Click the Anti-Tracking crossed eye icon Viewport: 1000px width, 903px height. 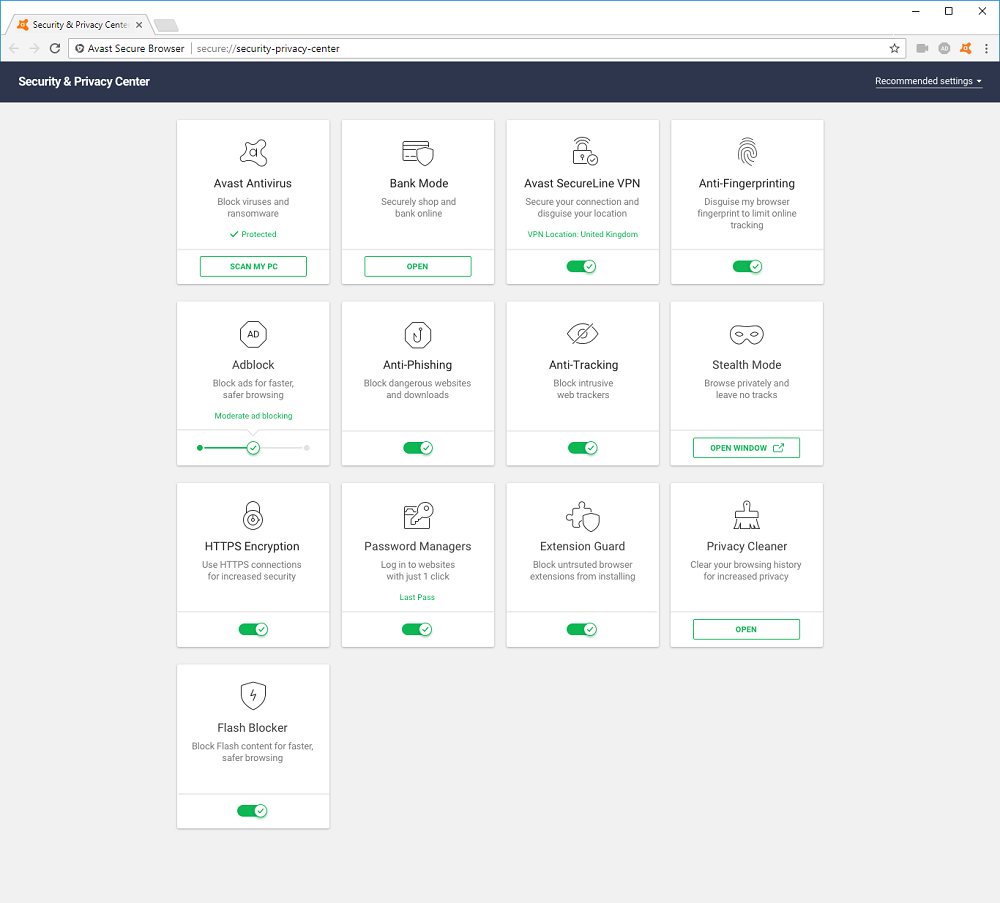pyautogui.click(x=582, y=333)
